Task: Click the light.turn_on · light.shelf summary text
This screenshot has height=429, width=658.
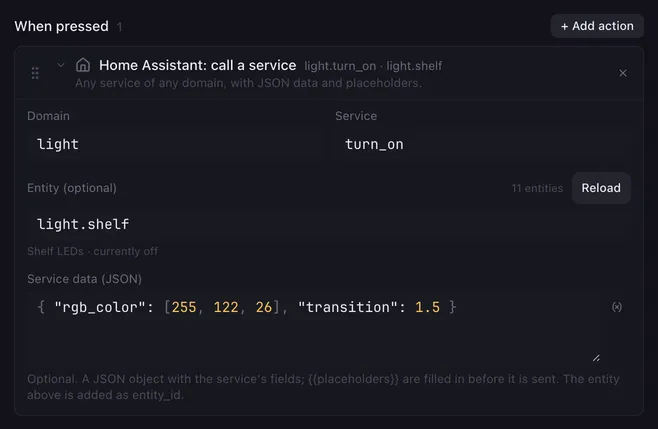Action: tap(373, 66)
